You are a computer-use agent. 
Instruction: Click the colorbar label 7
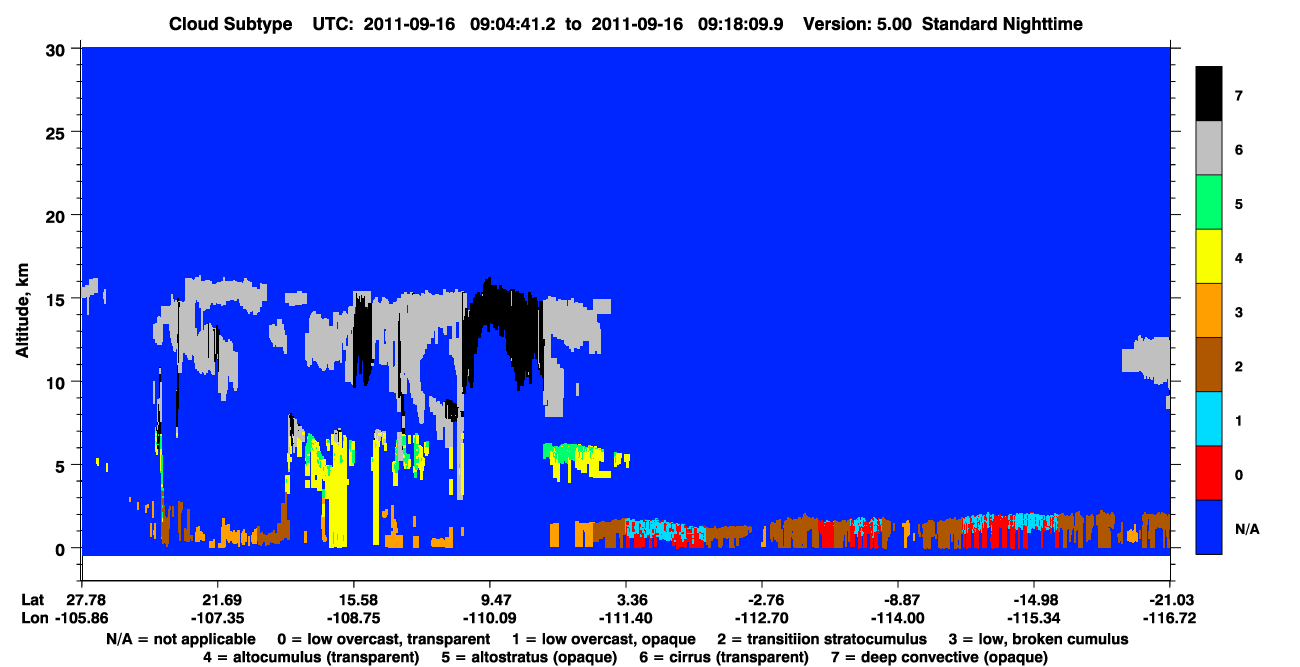[1238, 96]
